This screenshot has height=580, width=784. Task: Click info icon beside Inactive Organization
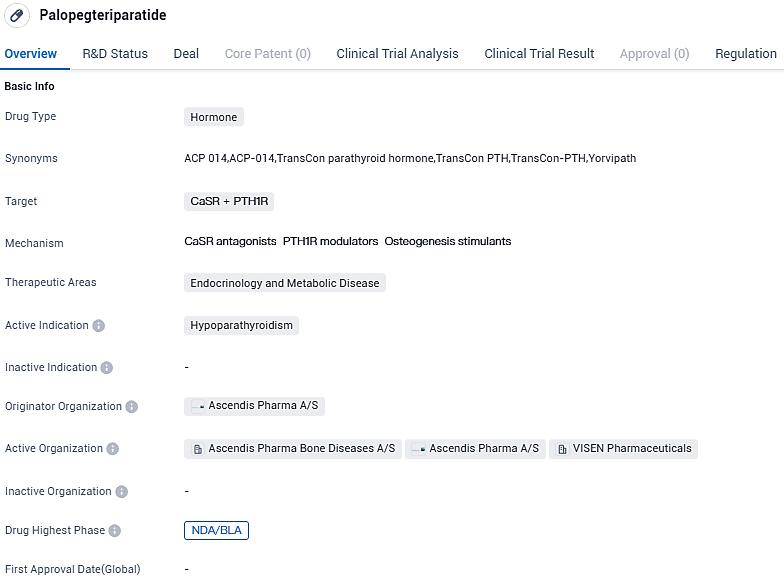121,492
